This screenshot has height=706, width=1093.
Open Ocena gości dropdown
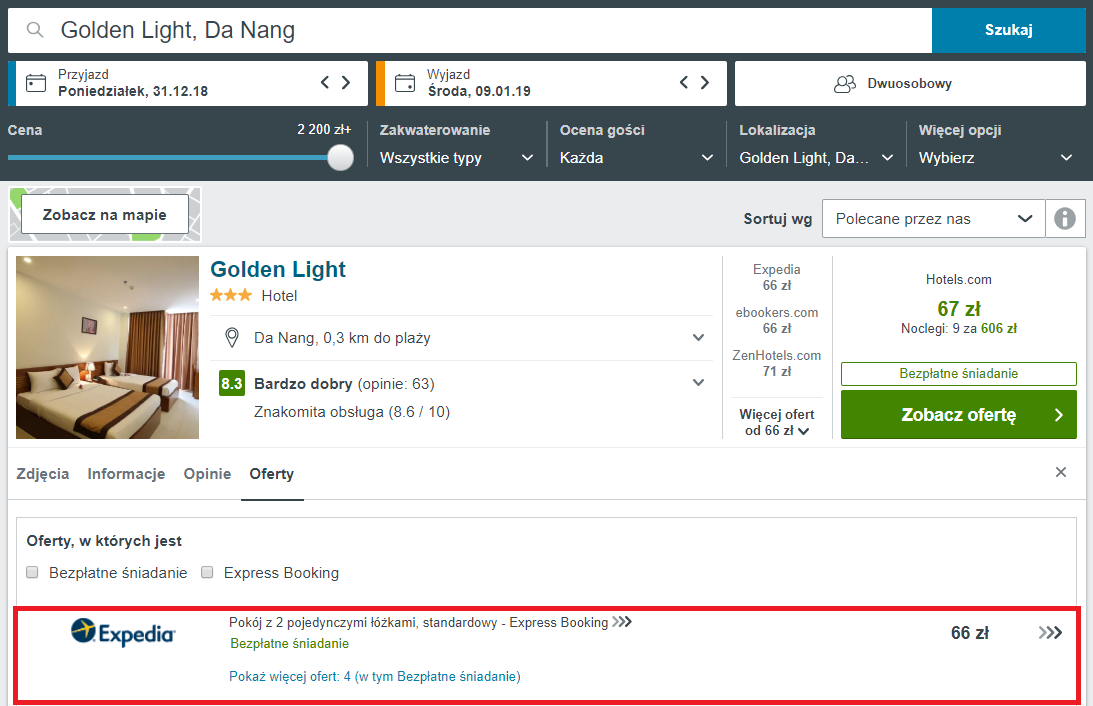pos(636,158)
